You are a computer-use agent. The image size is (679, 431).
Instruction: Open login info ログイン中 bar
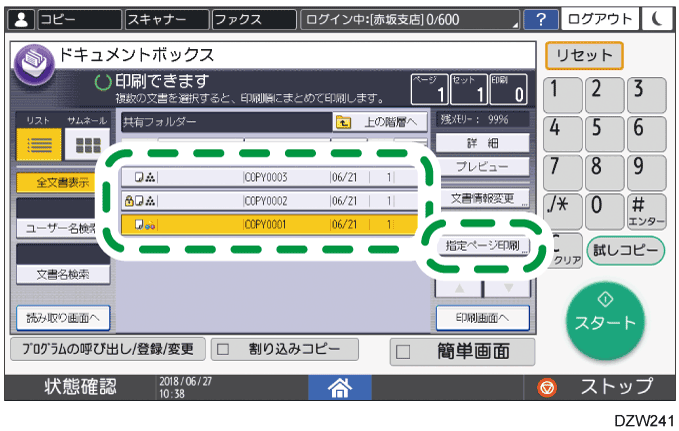pyautogui.click(x=410, y=19)
